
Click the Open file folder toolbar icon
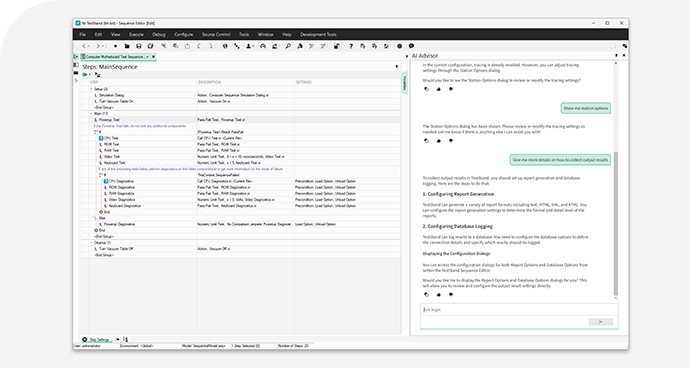(x=127, y=46)
